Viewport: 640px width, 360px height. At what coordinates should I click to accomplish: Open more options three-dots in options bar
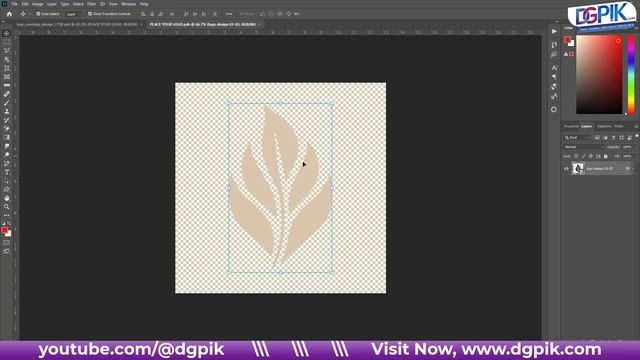pyautogui.click(x=229, y=14)
